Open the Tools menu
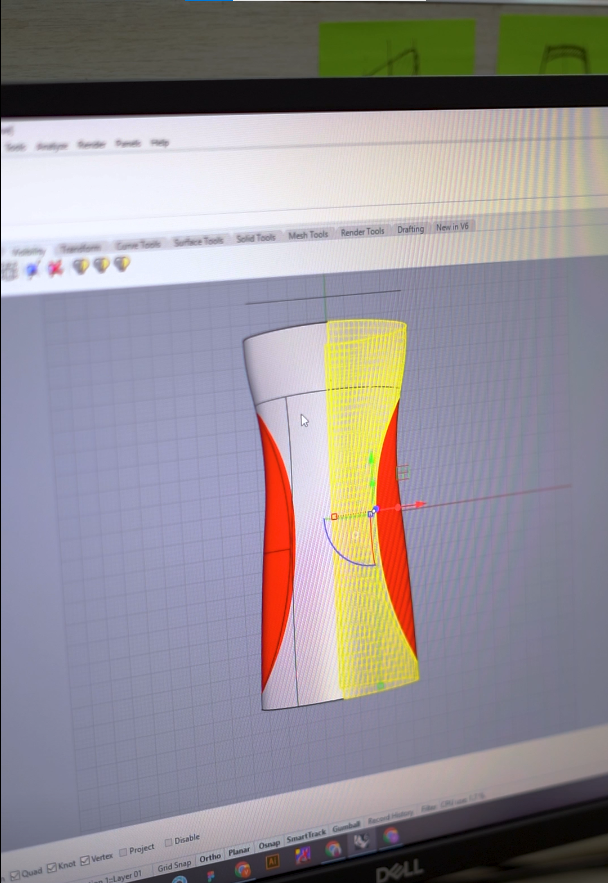The height and width of the screenshot is (883, 608). pos(15,147)
